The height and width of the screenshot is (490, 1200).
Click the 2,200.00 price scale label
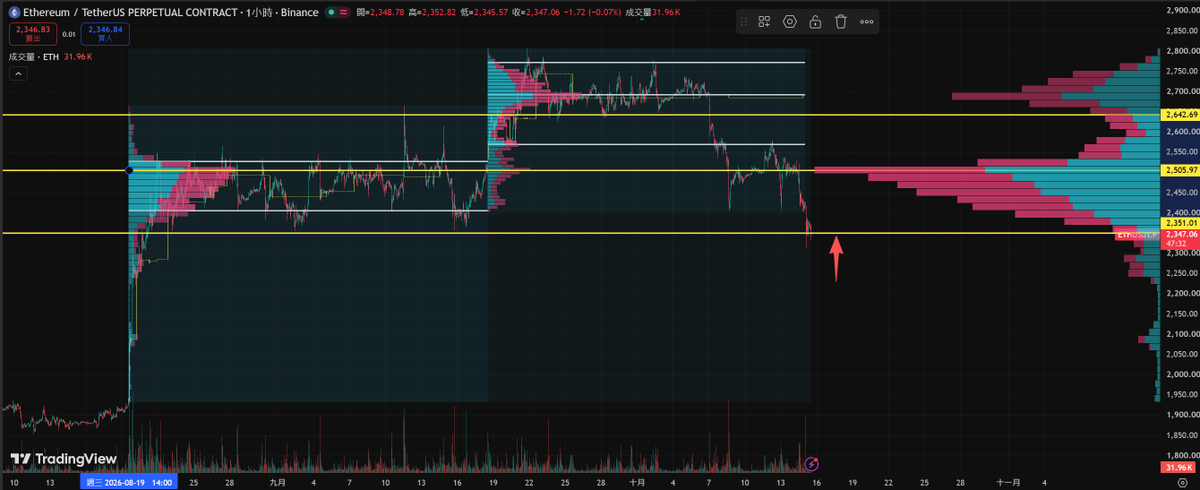coord(1181,293)
